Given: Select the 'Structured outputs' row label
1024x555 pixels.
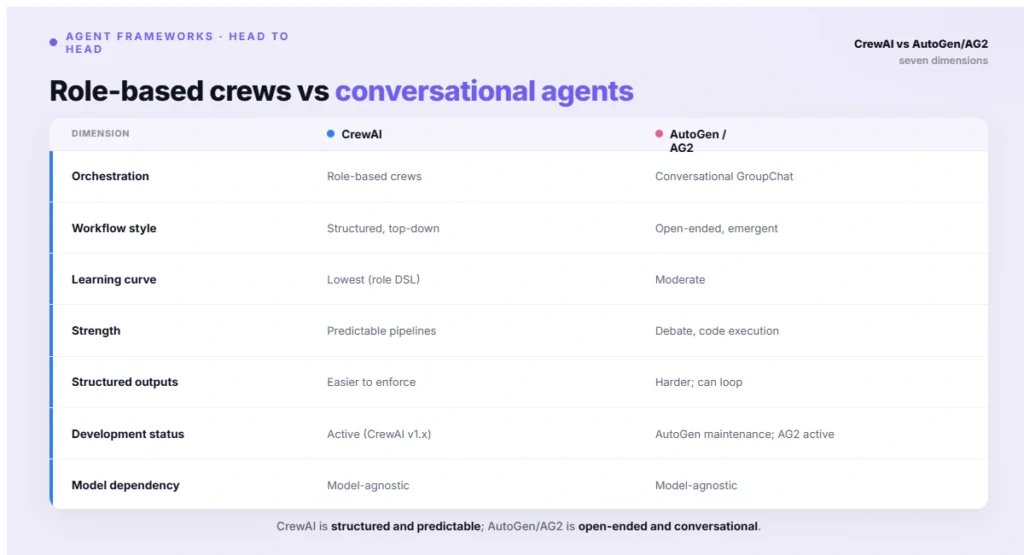Looking at the screenshot, I should (x=125, y=382).
